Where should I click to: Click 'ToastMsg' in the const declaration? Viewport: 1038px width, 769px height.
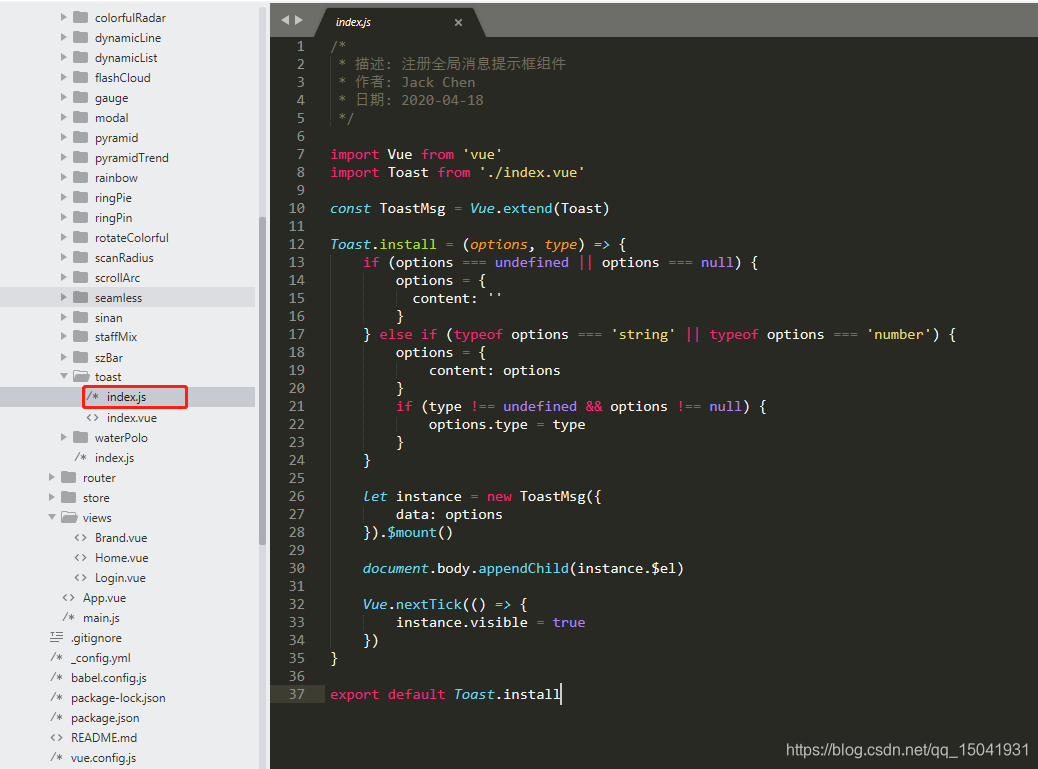[x=412, y=208]
